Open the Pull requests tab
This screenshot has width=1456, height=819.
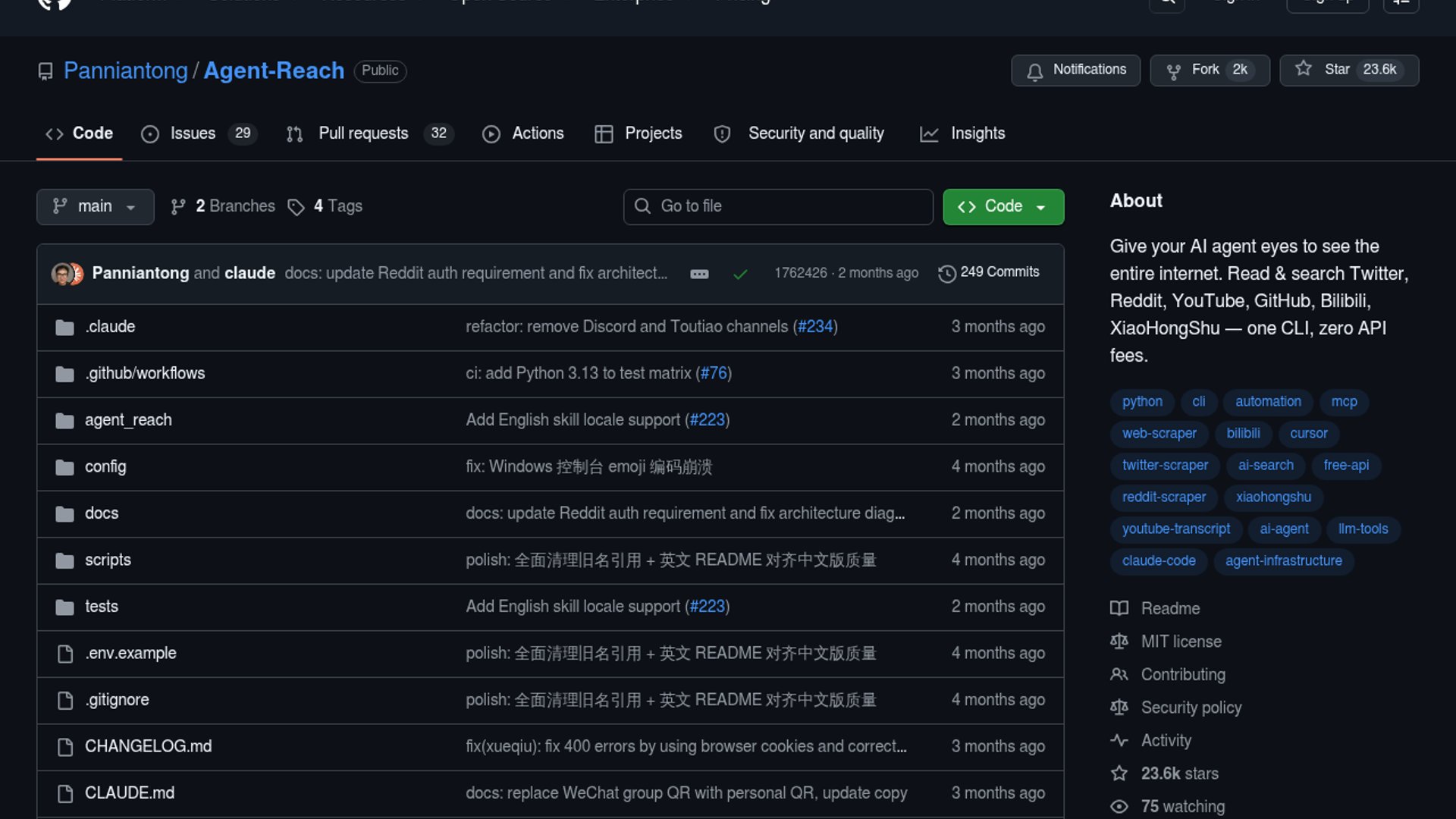click(370, 133)
